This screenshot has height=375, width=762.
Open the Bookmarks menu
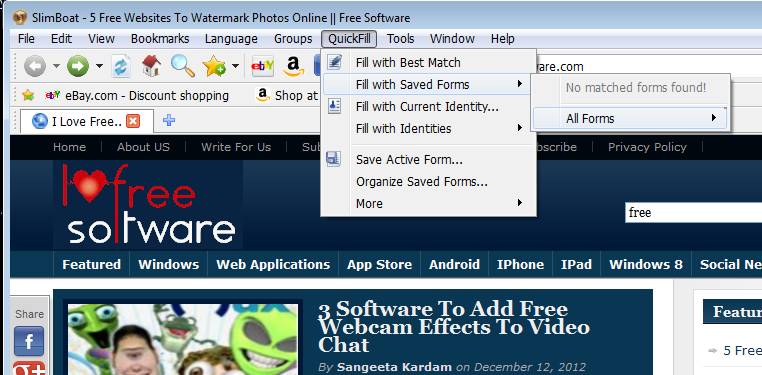pos(160,38)
